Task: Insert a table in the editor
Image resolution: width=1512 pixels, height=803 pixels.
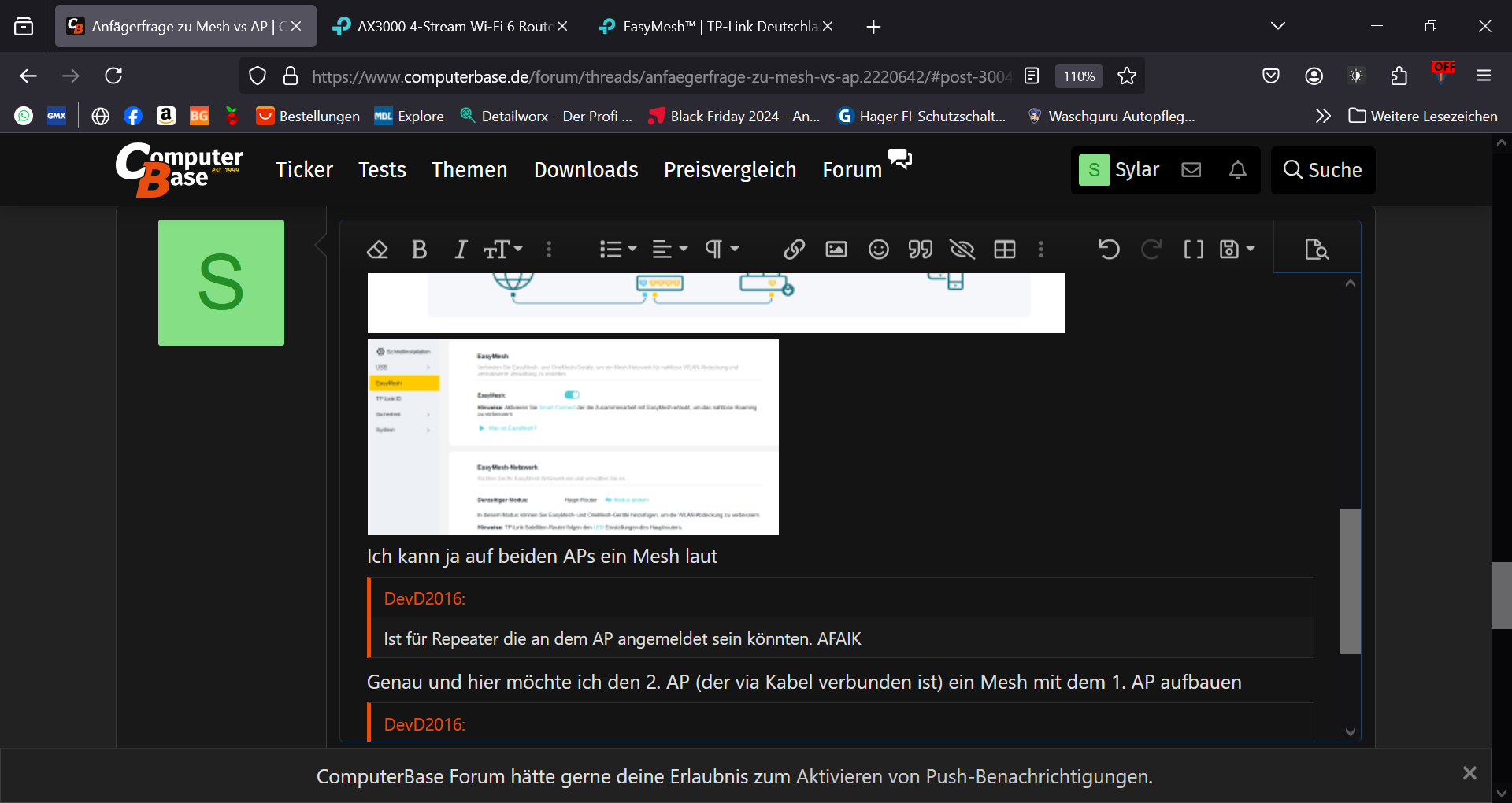Action: coord(1005,250)
